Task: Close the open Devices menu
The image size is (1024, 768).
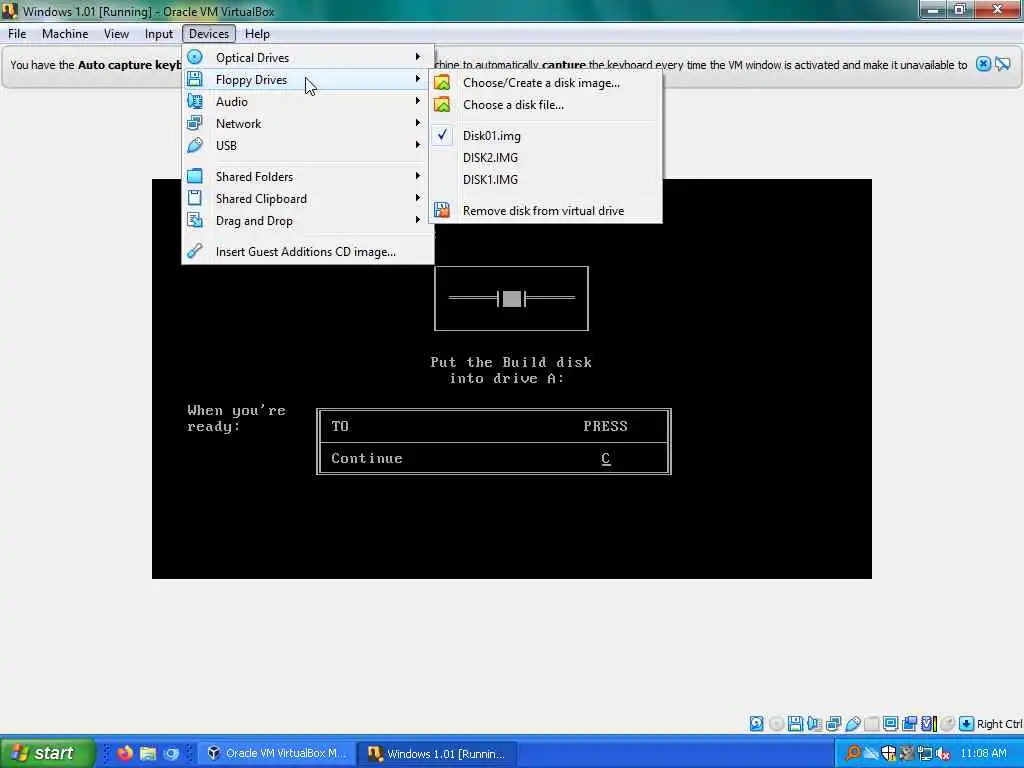Action: (209, 34)
